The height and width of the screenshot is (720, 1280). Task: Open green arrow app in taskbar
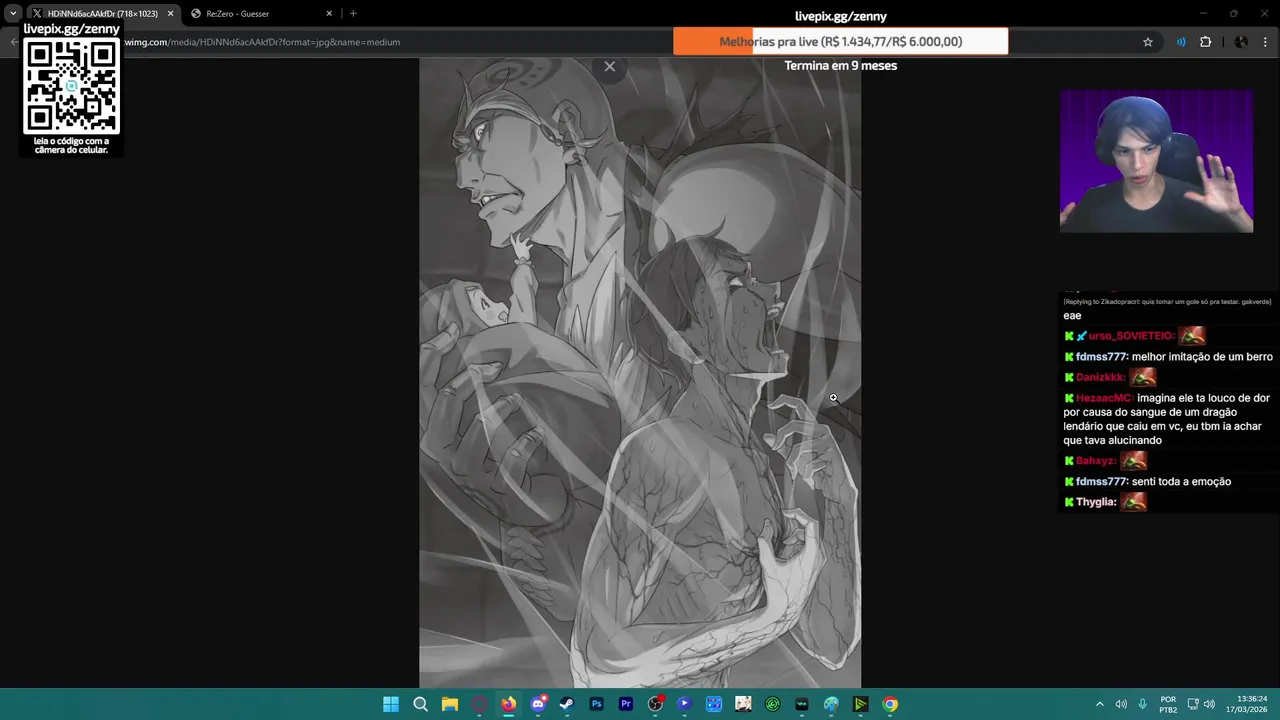pos(860,704)
